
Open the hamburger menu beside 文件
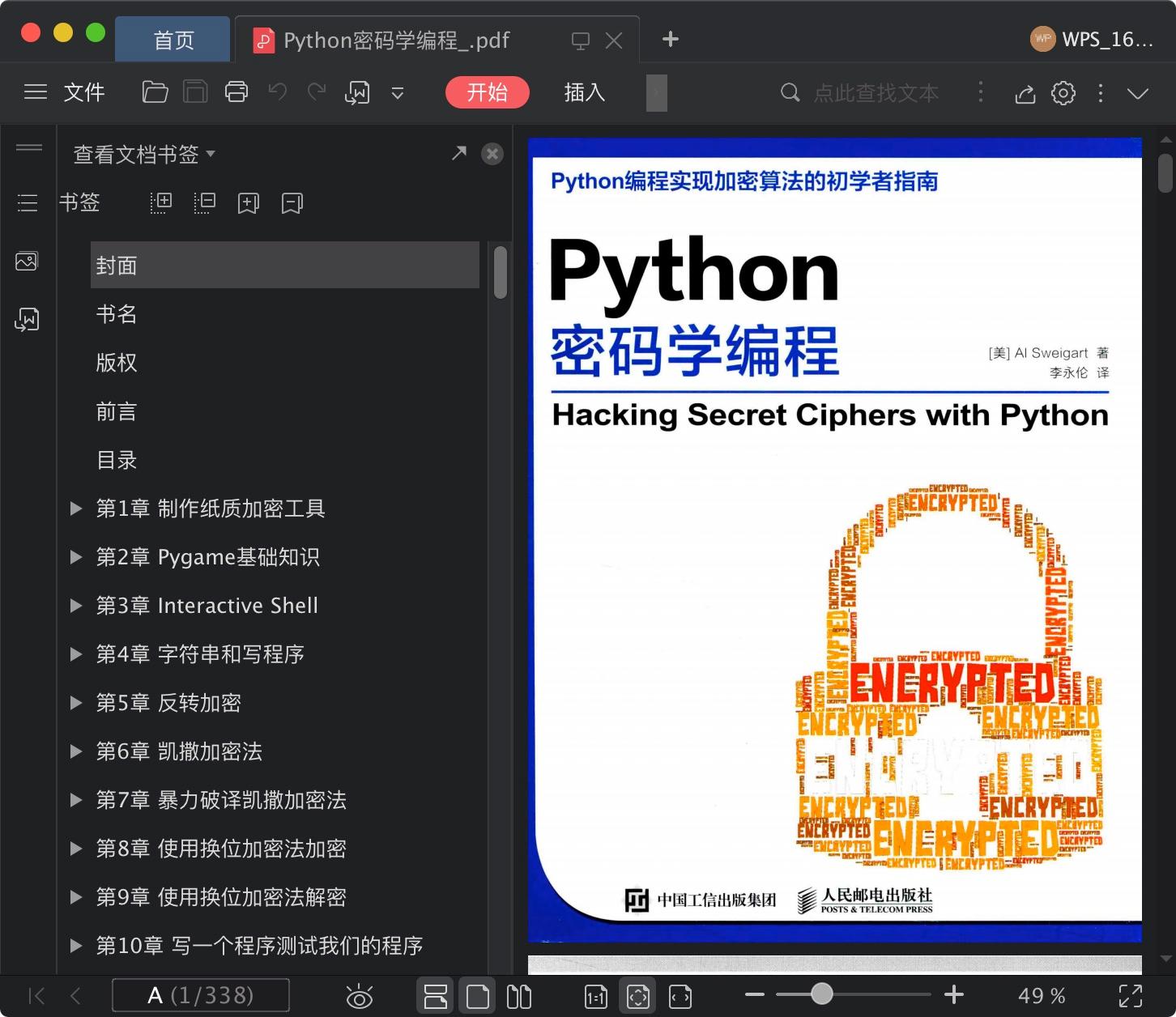(36, 92)
